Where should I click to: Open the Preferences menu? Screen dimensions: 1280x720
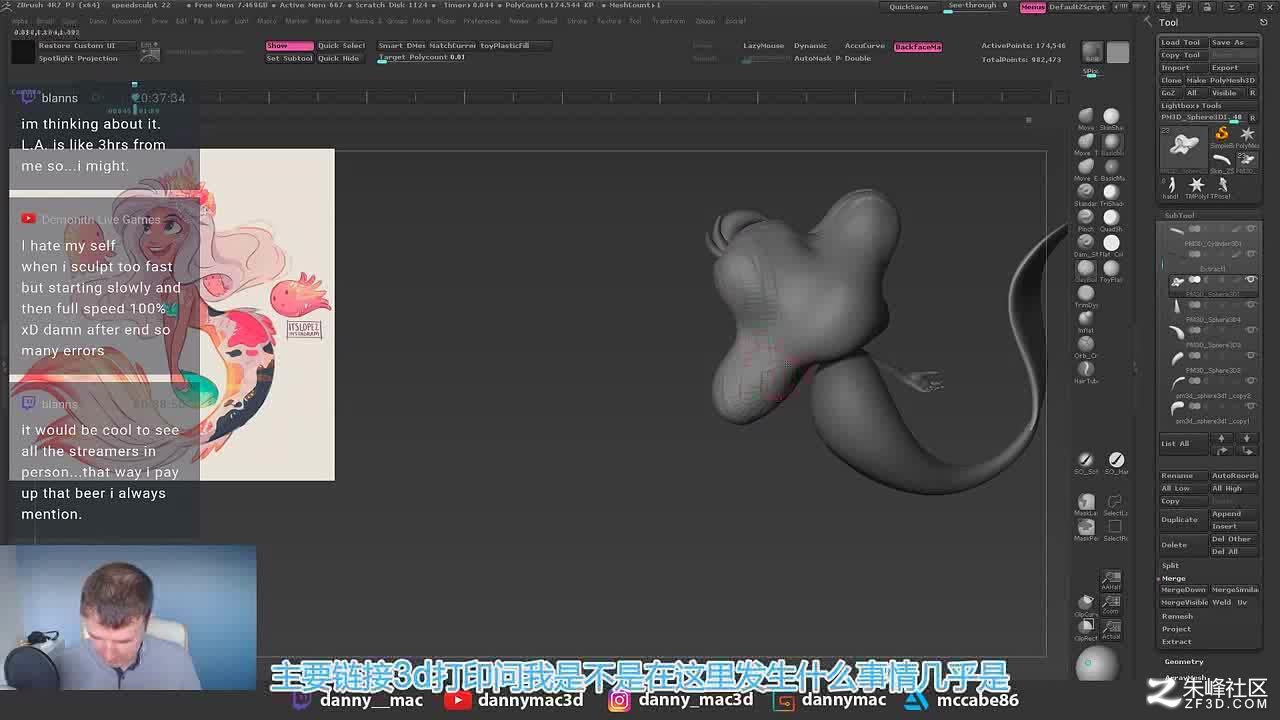point(481,21)
